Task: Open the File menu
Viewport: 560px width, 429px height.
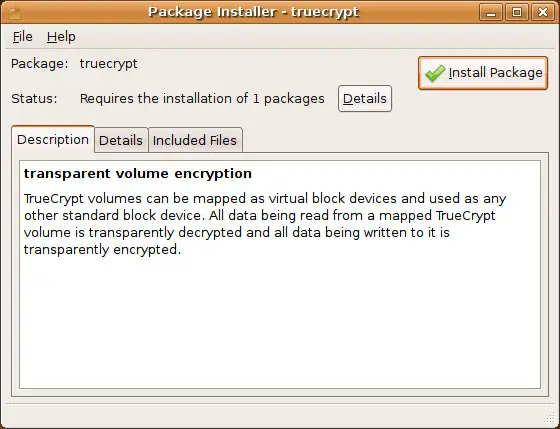Action: point(22,37)
